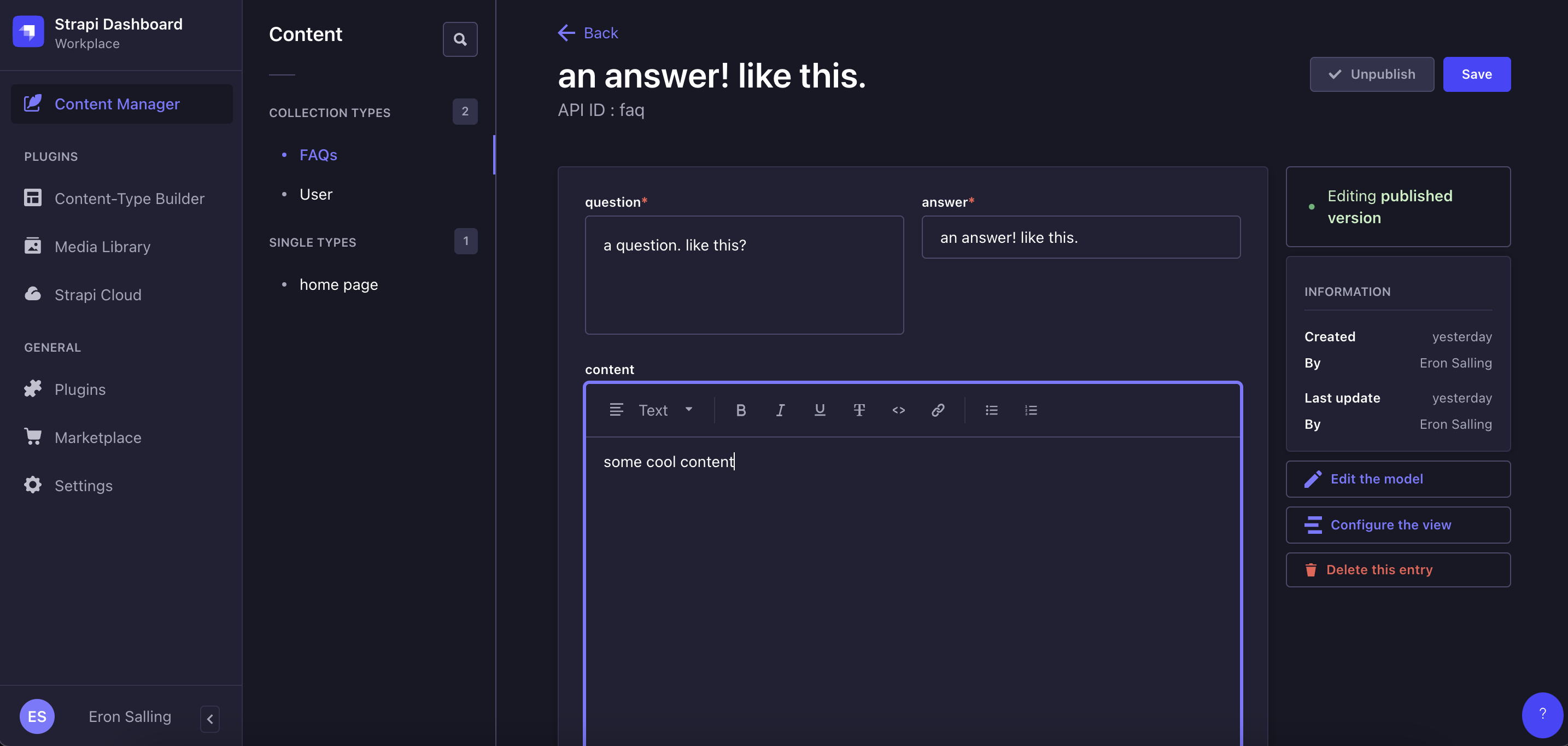Insert a link in the content editor
The image size is (1568, 746).
tap(938, 410)
